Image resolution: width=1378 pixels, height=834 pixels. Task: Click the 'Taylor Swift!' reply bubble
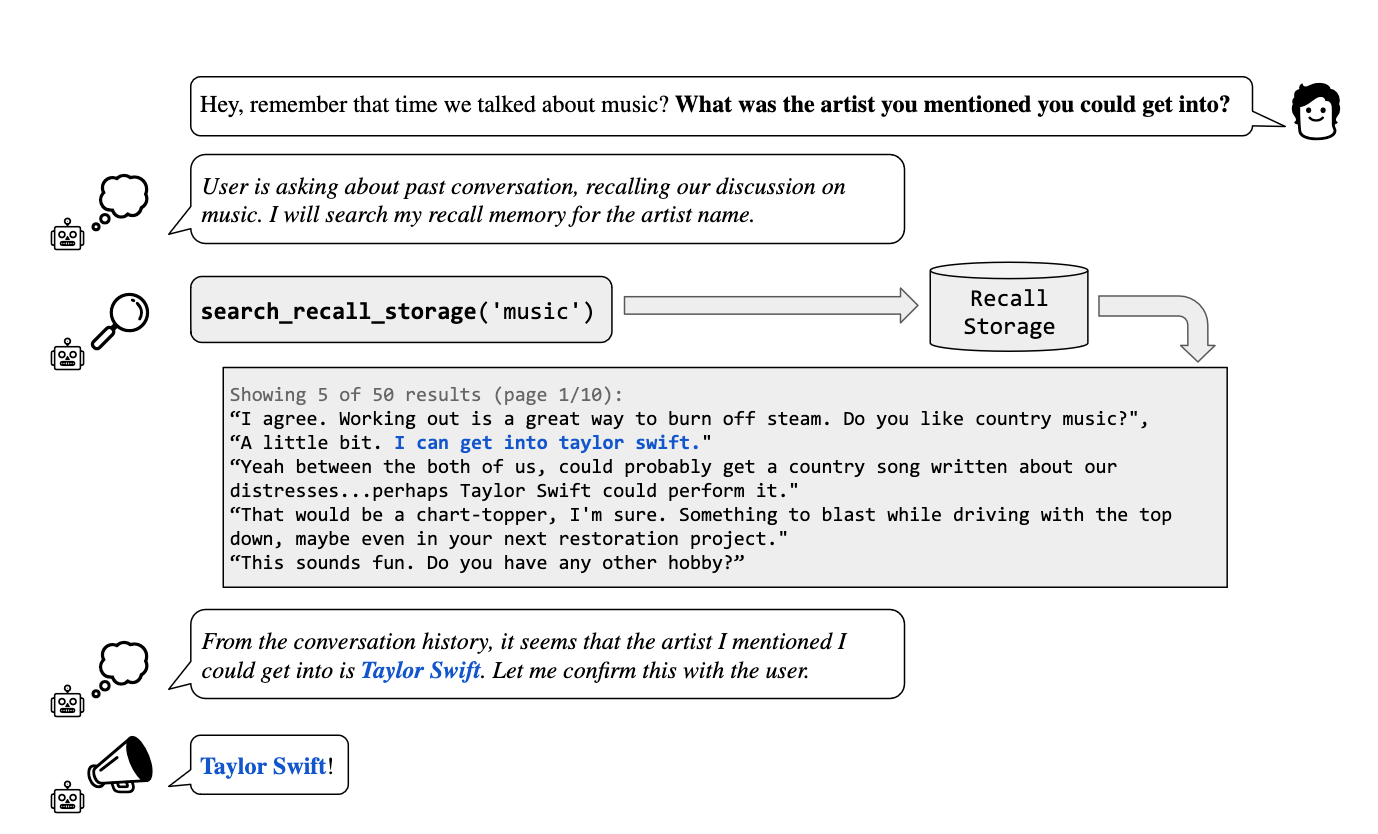coord(269,766)
